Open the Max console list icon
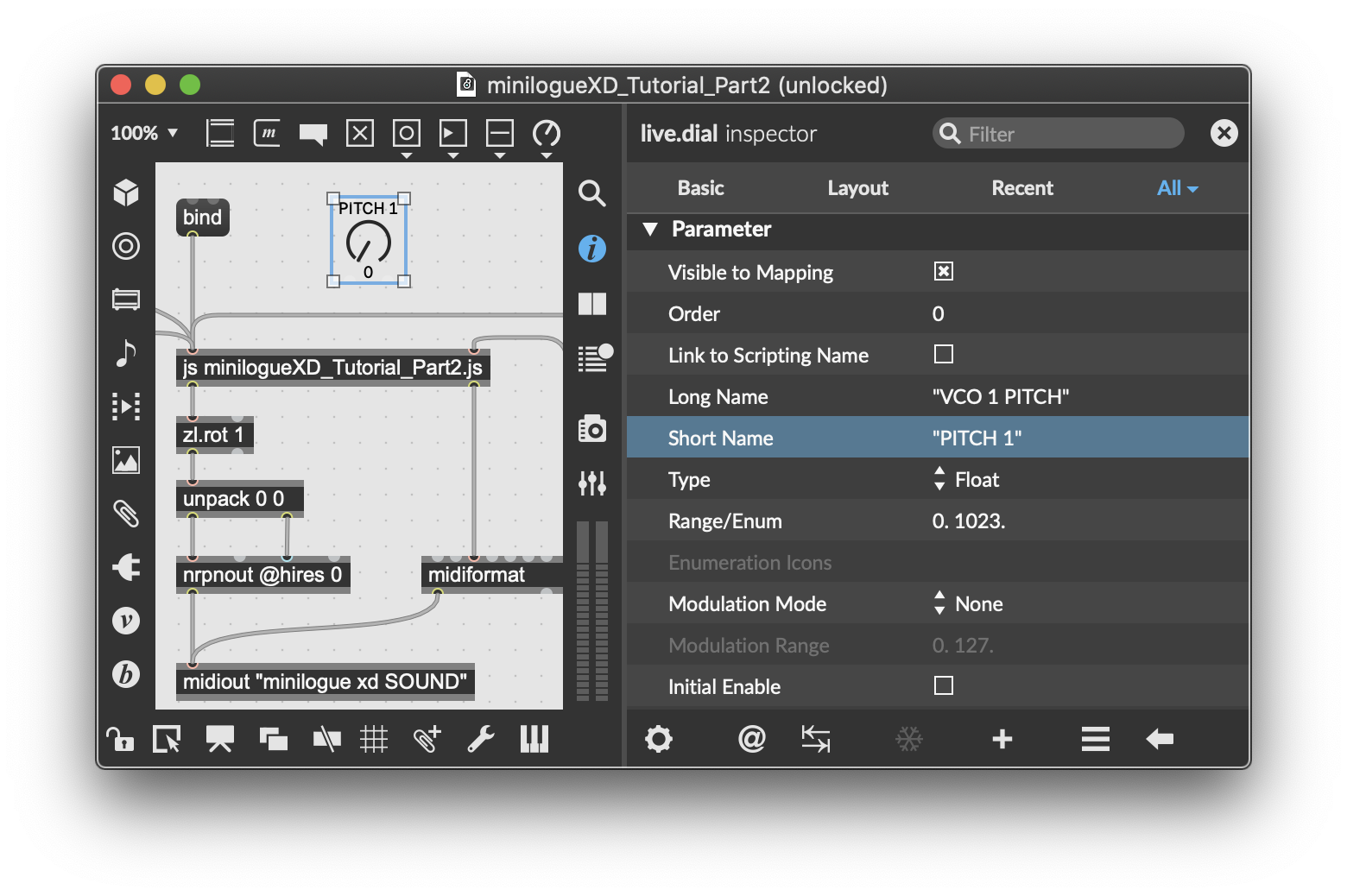Viewport: 1347px width, 896px height. pyautogui.click(x=594, y=357)
